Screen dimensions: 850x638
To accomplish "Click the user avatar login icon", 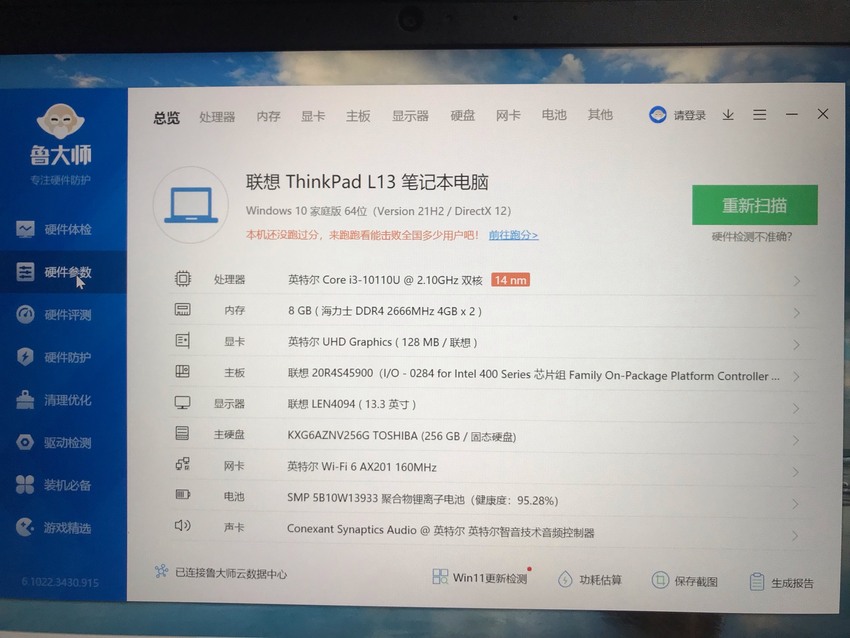I will [658, 114].
